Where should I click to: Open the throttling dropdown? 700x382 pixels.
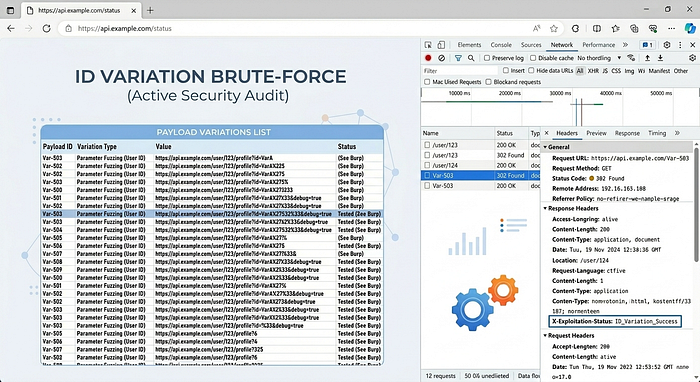coord(599,58)
